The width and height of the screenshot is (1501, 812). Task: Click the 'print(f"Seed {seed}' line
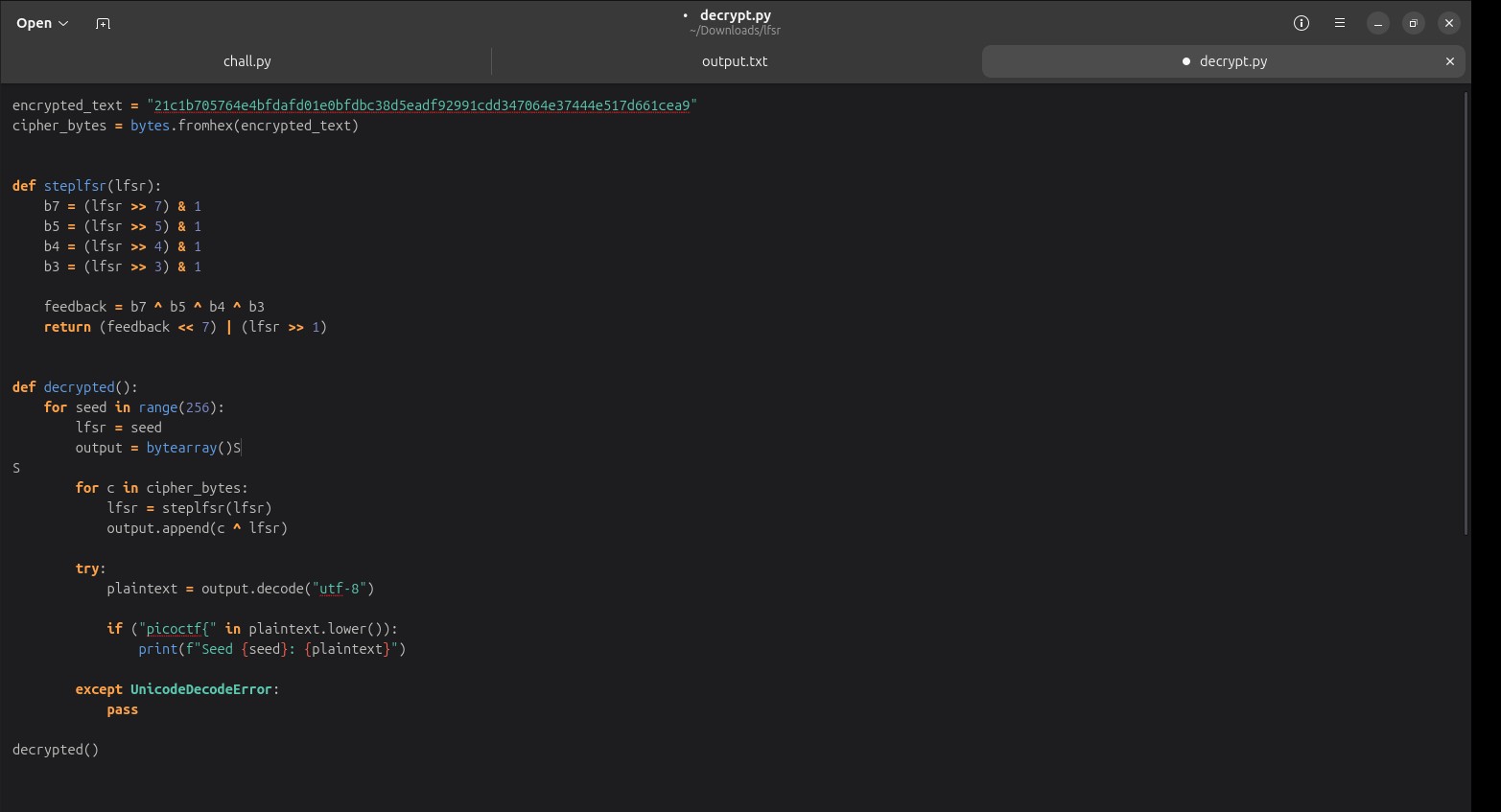[272, 649]
